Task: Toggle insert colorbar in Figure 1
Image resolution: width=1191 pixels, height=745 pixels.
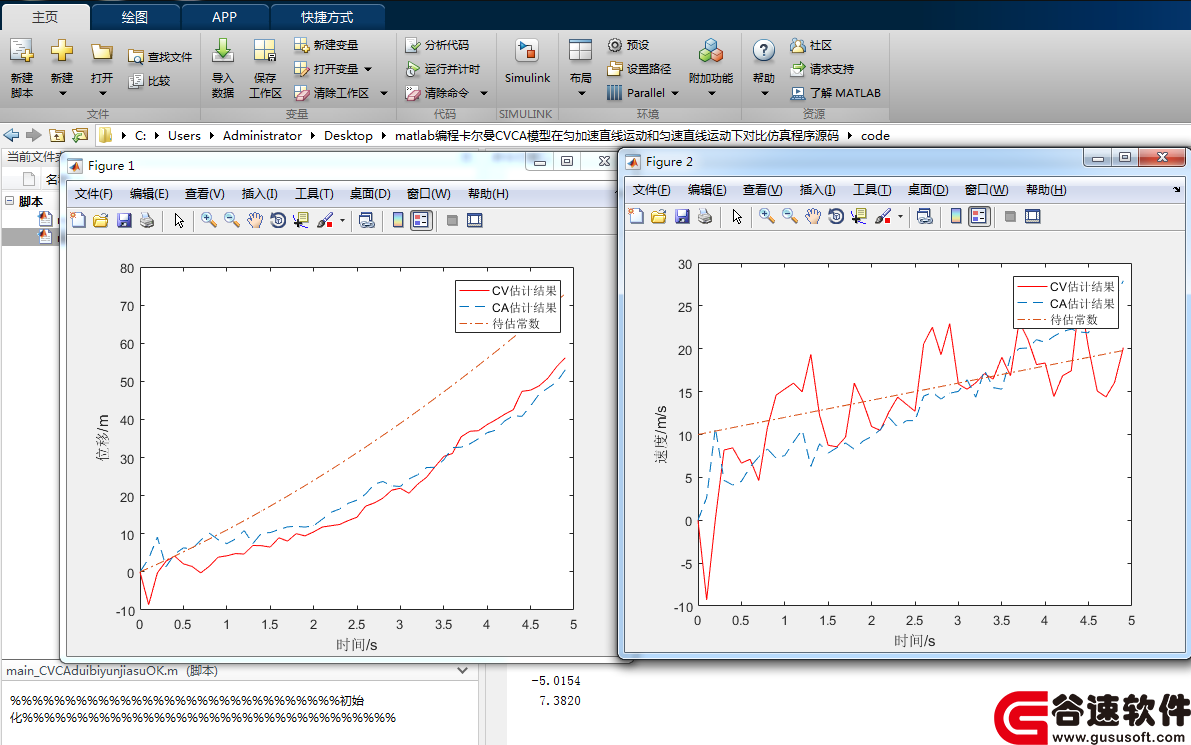Action: [397, 220]
